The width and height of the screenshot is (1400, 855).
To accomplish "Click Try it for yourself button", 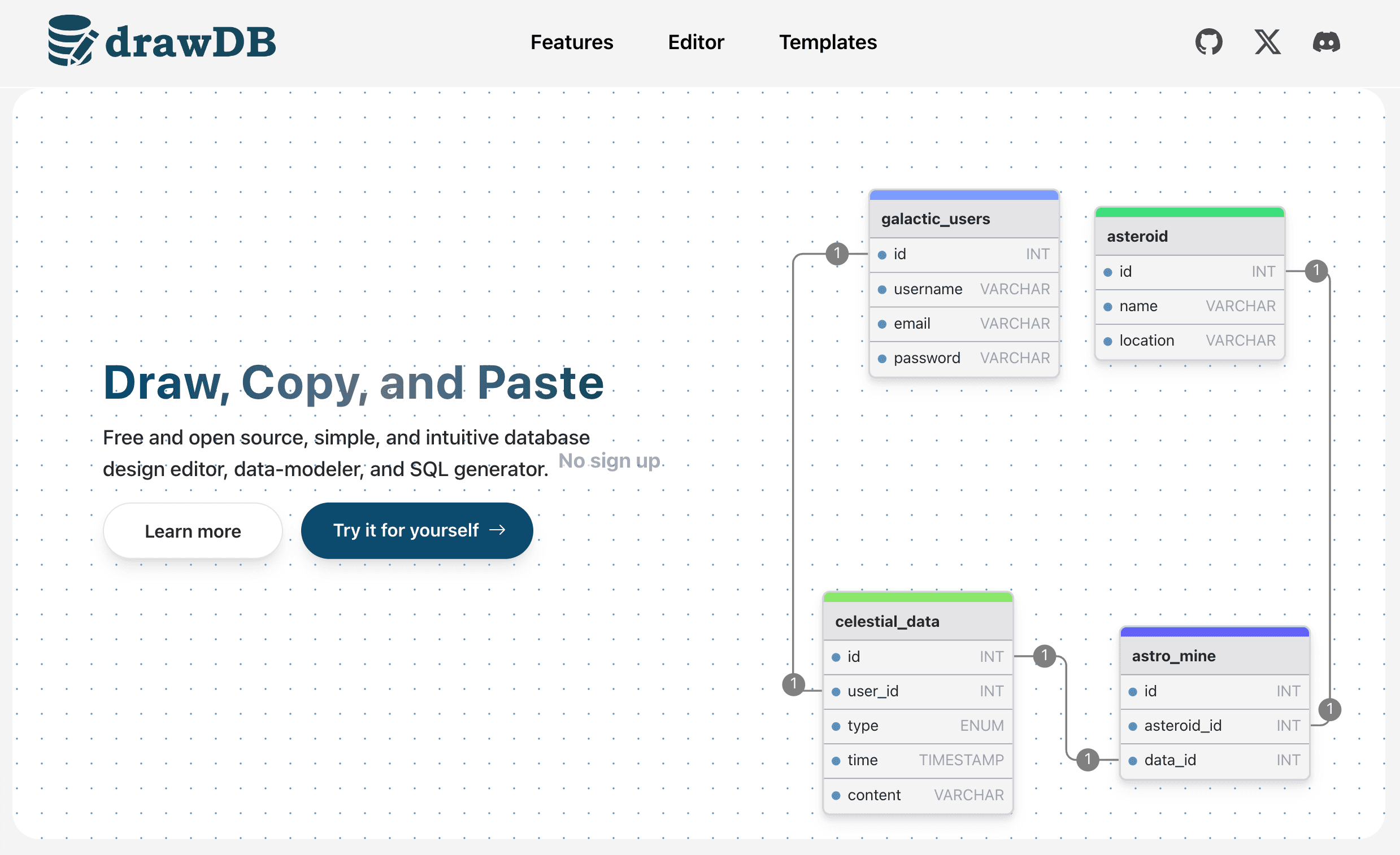I will 416,530.
